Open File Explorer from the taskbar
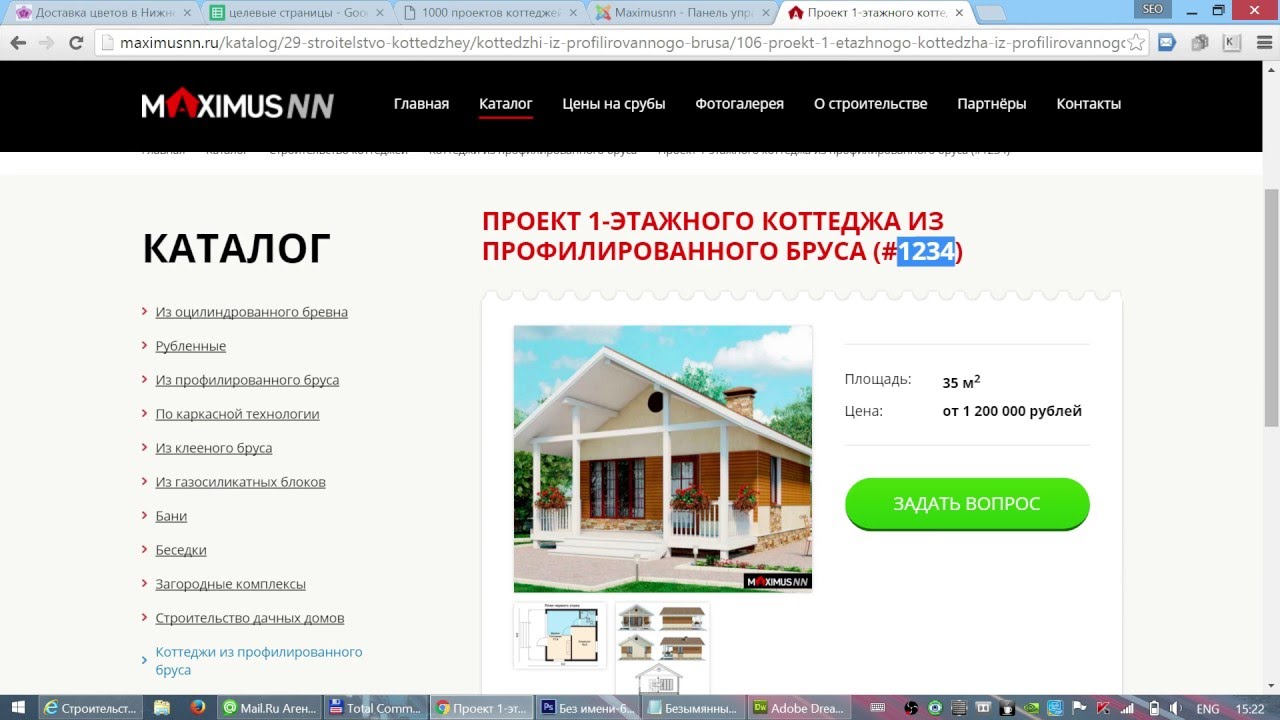 [162, 707]
